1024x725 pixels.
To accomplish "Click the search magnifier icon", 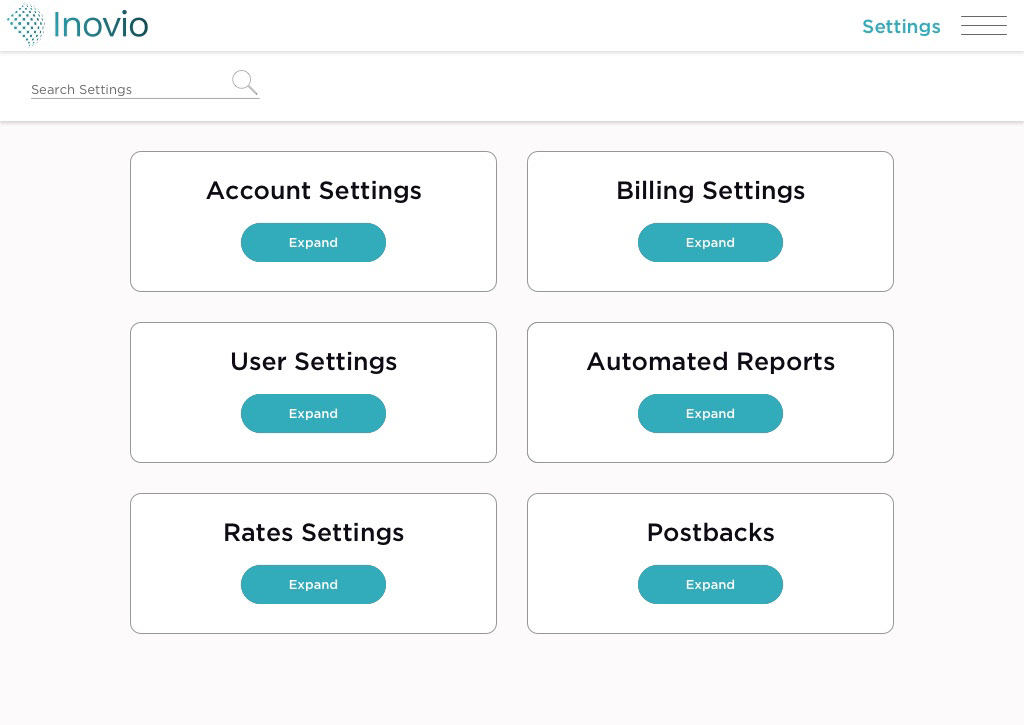I will 244,82.
